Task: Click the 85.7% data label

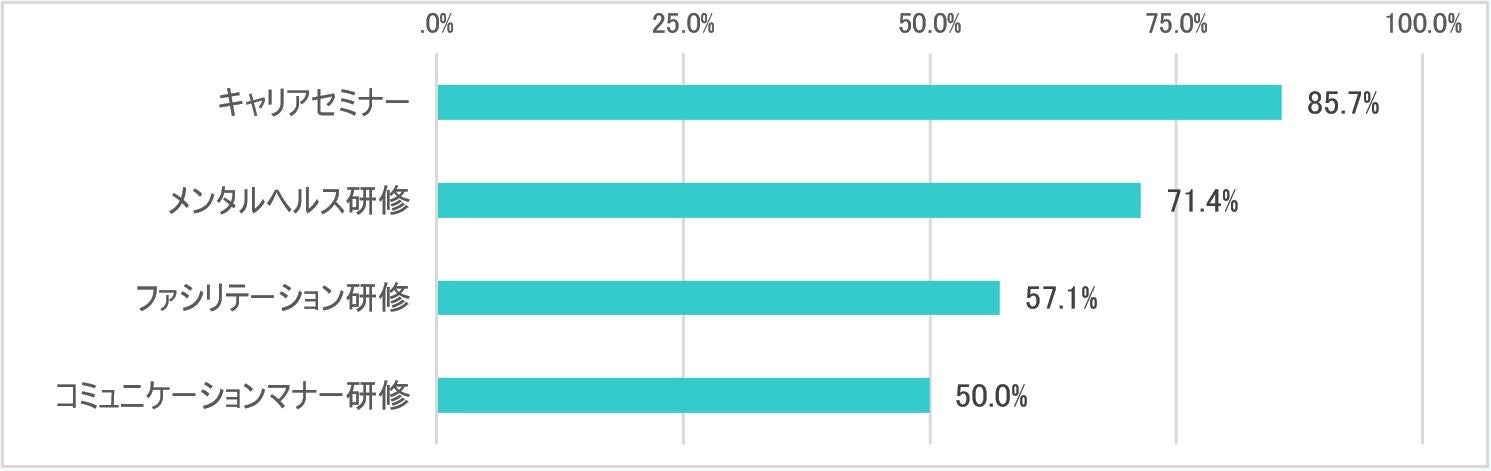Action: coord(1343,103)
